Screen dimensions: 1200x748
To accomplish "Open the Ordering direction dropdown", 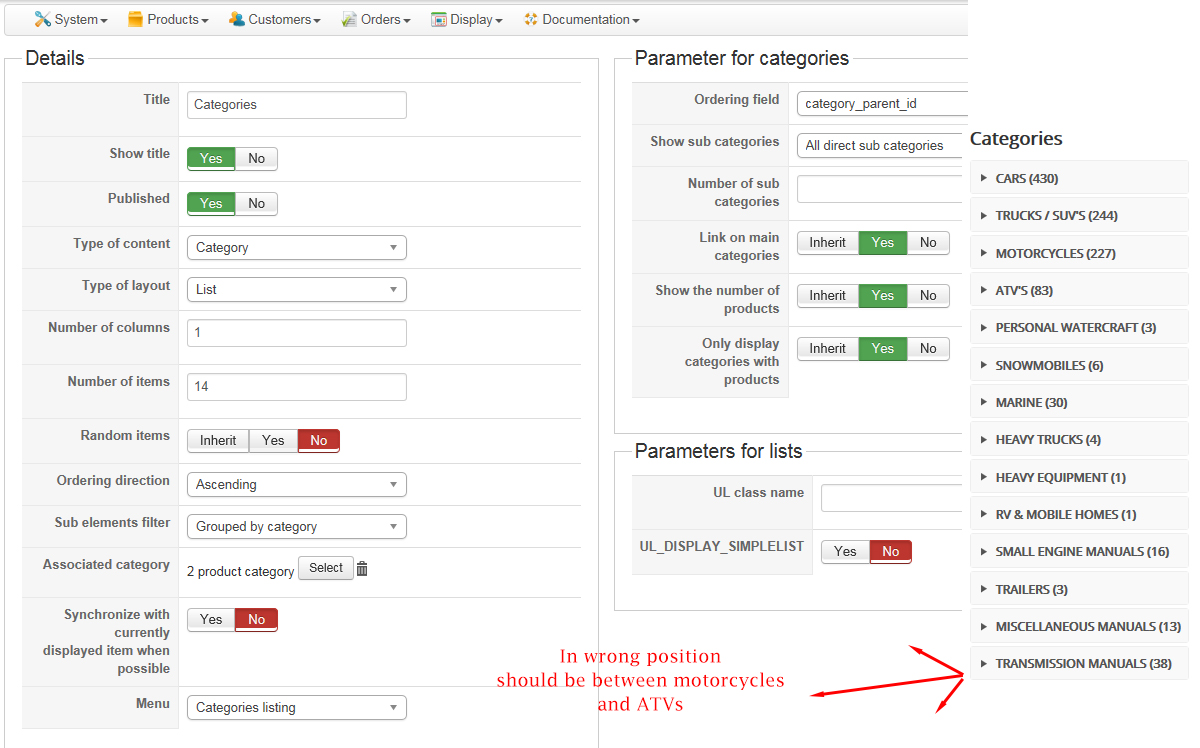I will coord(297,484).
